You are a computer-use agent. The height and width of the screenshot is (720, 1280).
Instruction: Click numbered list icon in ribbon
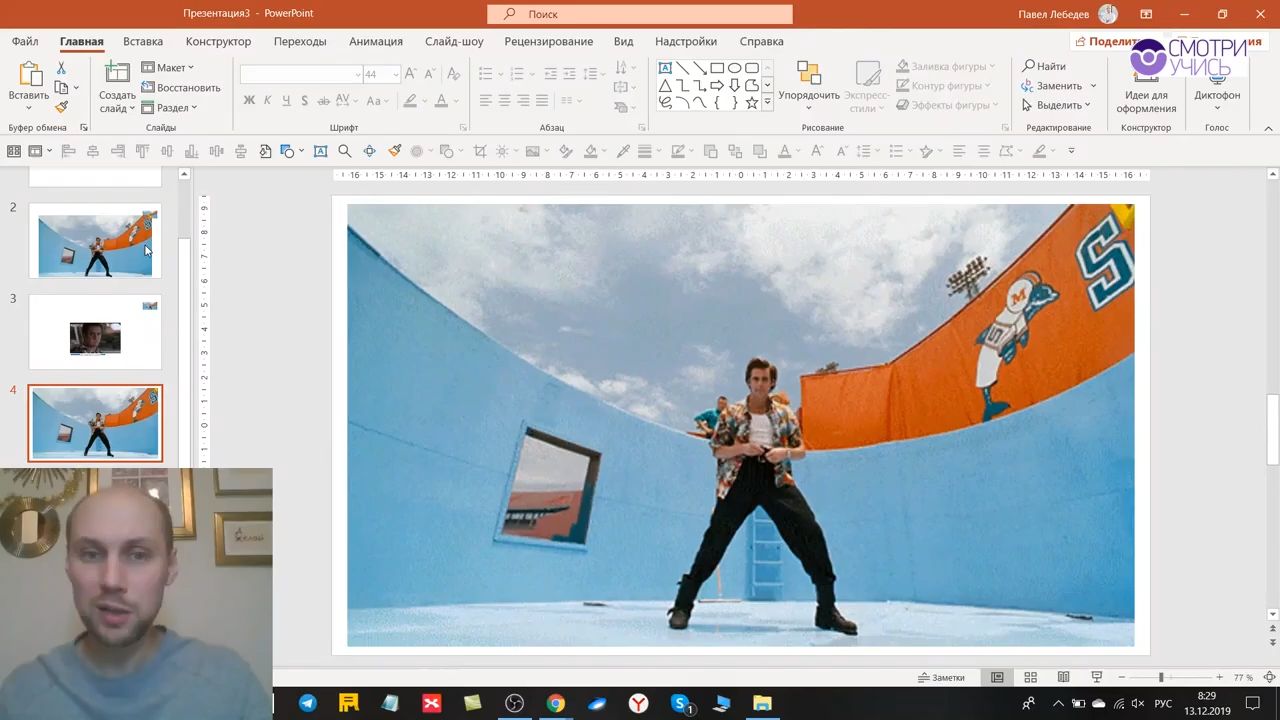click(x=516, y=74)
